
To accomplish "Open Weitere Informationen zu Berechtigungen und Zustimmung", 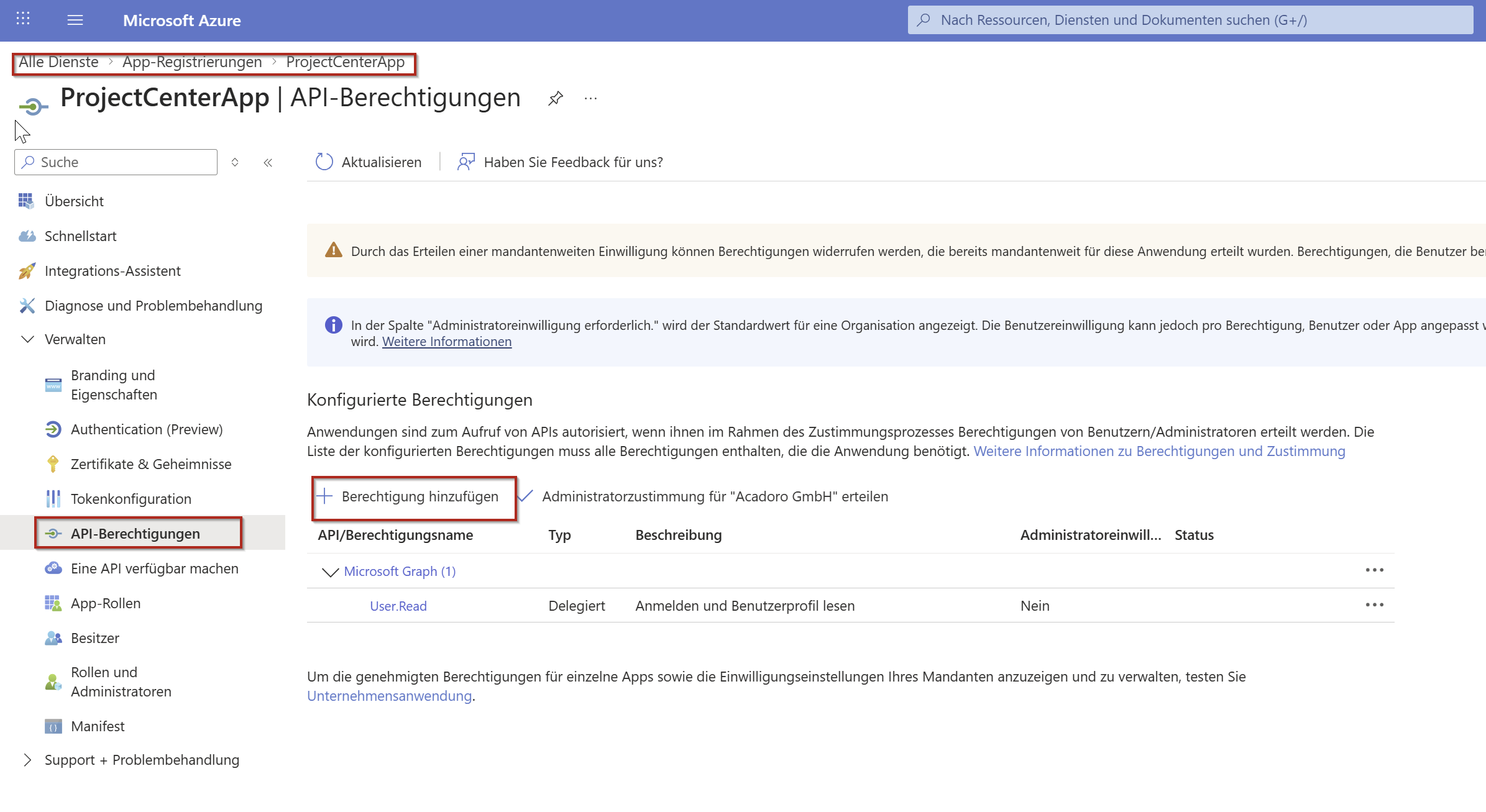I will (1159, 451).
